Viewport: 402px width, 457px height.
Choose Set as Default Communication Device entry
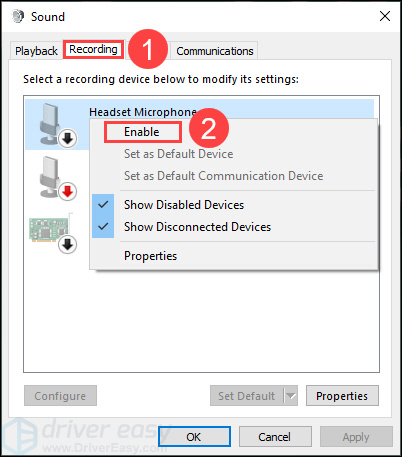[224, 176]
